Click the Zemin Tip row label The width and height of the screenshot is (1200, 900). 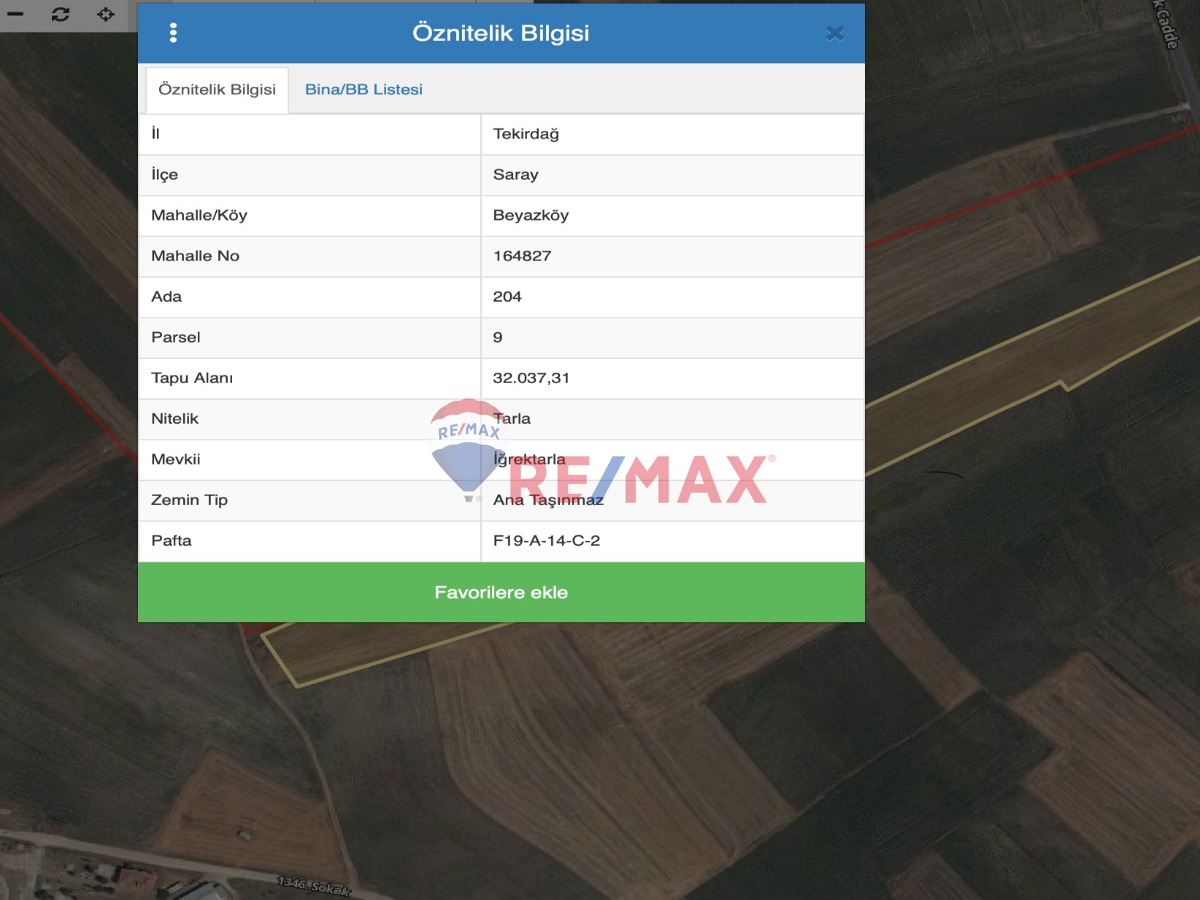point(189,500)
